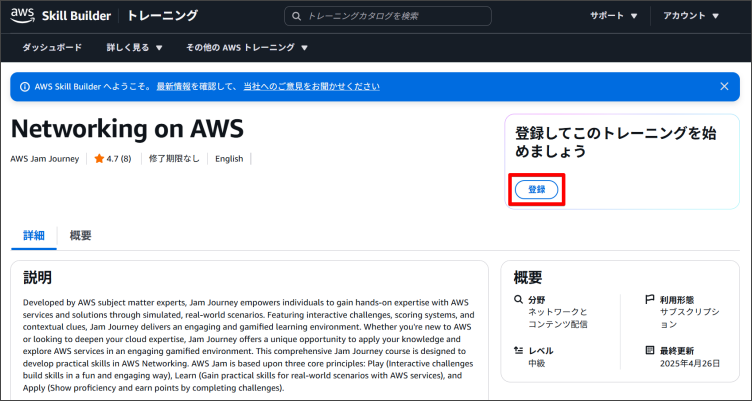The width and height of the screenshot is (752, 401).
Task: Click the 分野 magnifier icon in overview
Action: tap(516, 300)
